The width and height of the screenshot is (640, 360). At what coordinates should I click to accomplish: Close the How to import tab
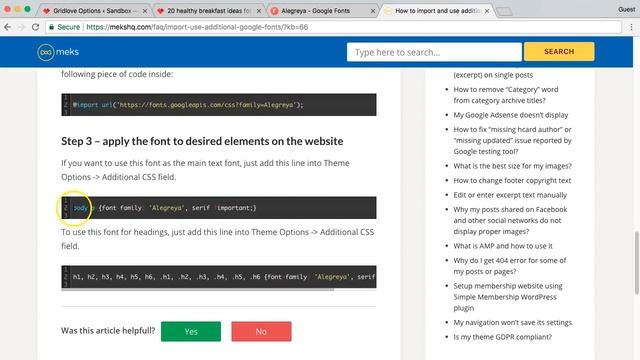pos(487,11)
